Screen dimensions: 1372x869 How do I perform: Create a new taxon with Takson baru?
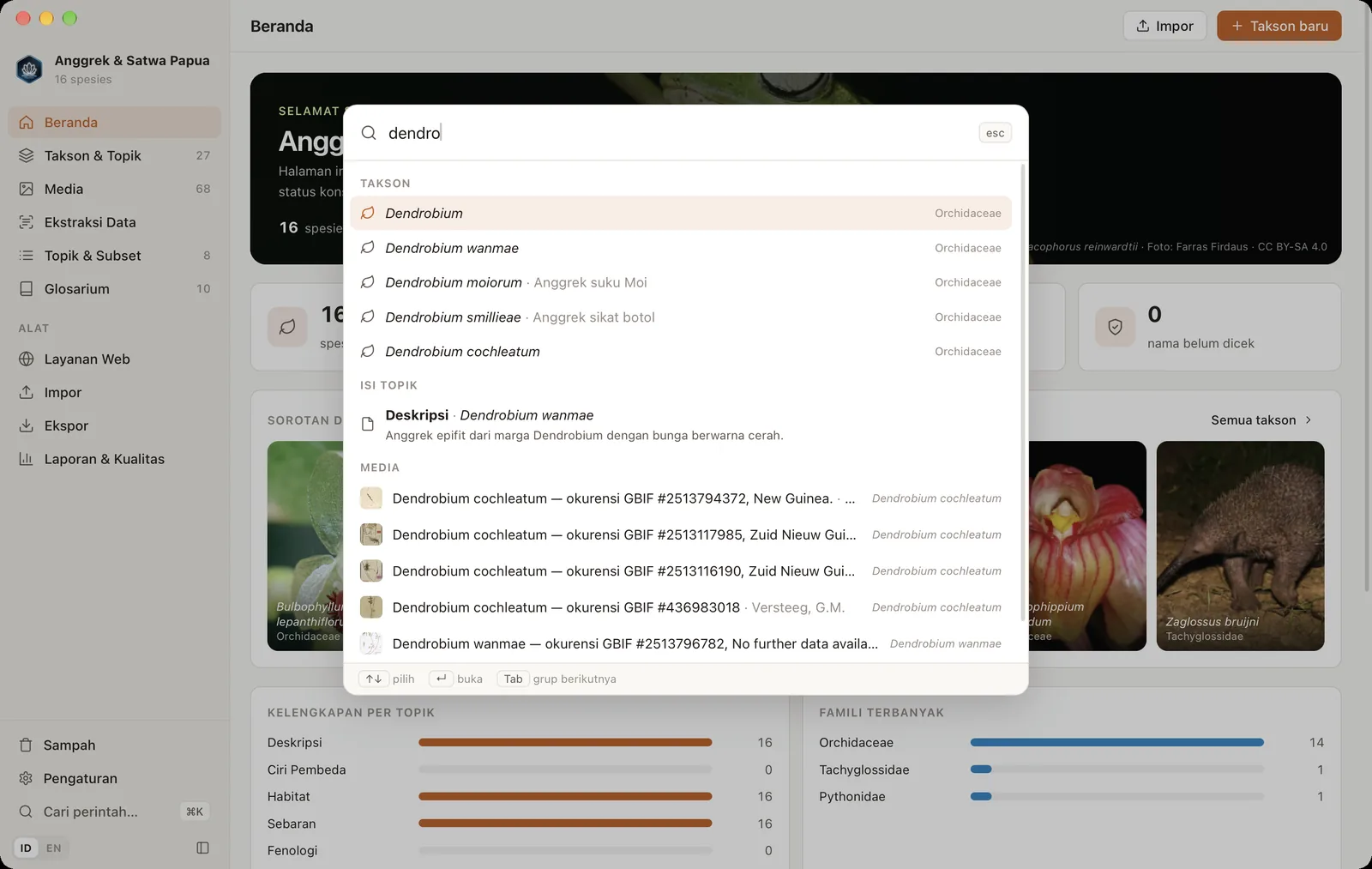pos(1279,26)
